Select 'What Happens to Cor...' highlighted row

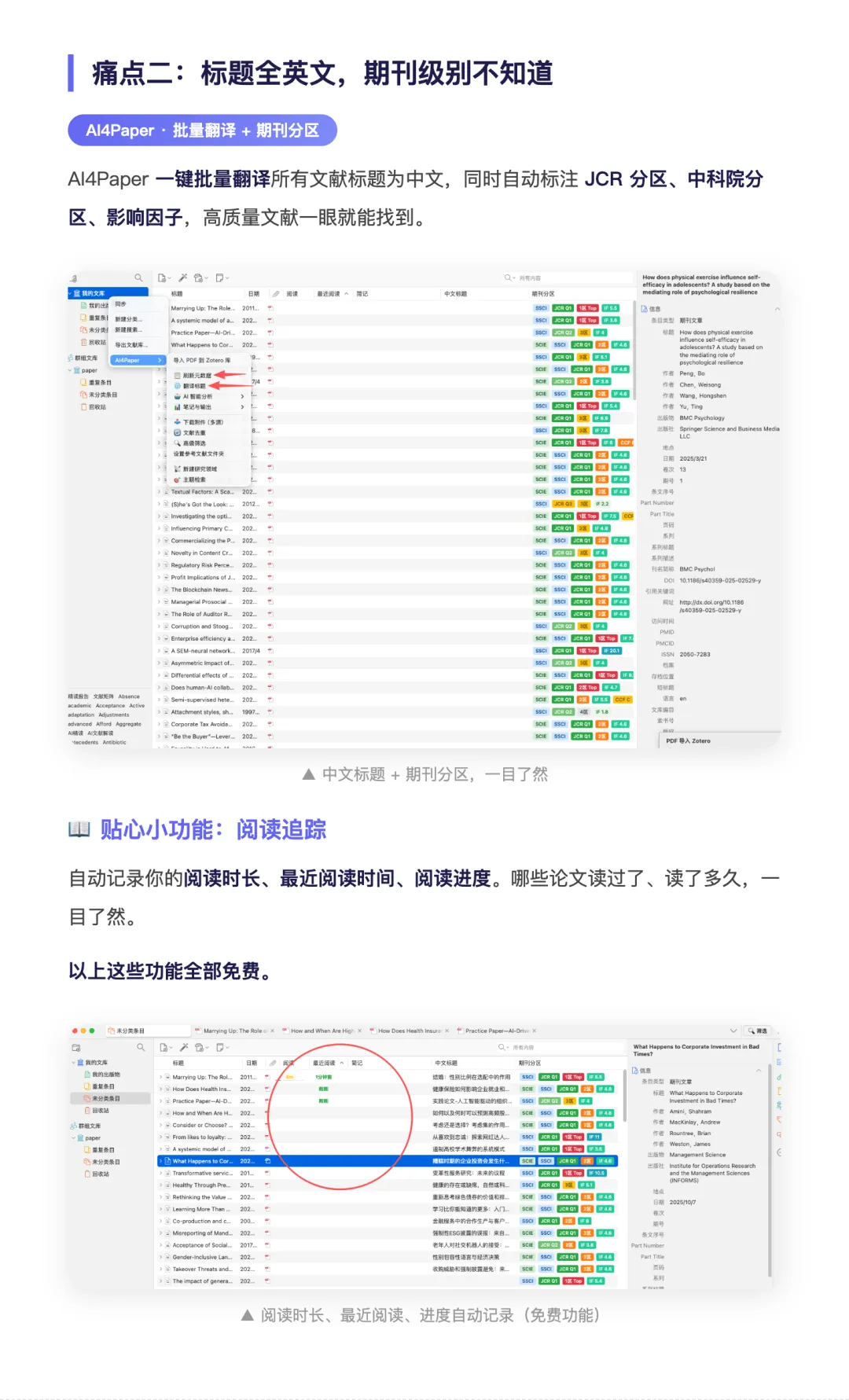(x=387, y=1161)
